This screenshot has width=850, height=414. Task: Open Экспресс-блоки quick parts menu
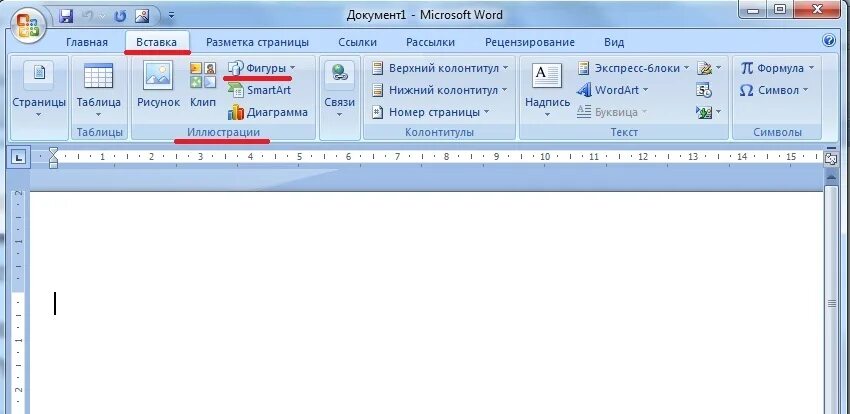tap(633, 68)
